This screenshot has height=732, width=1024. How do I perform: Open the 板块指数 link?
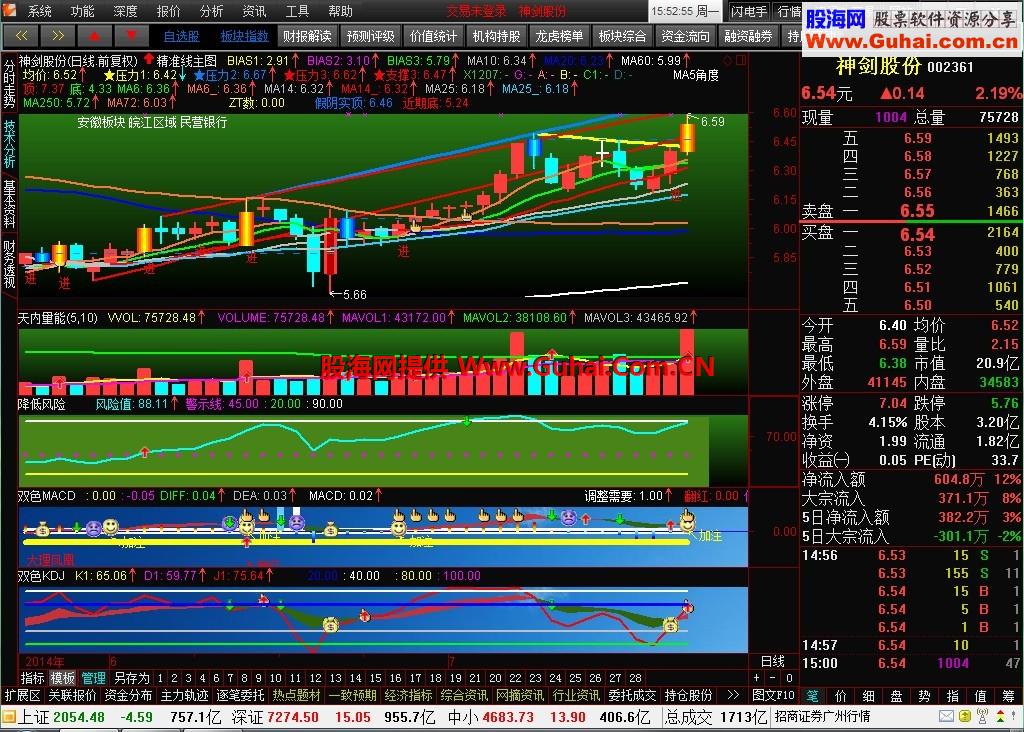(244, 37)
